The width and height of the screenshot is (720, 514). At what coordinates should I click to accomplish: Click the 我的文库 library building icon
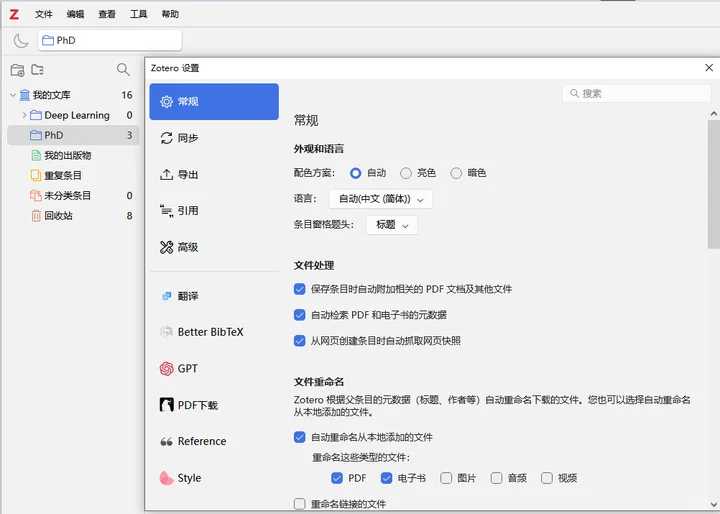(25, 95)
